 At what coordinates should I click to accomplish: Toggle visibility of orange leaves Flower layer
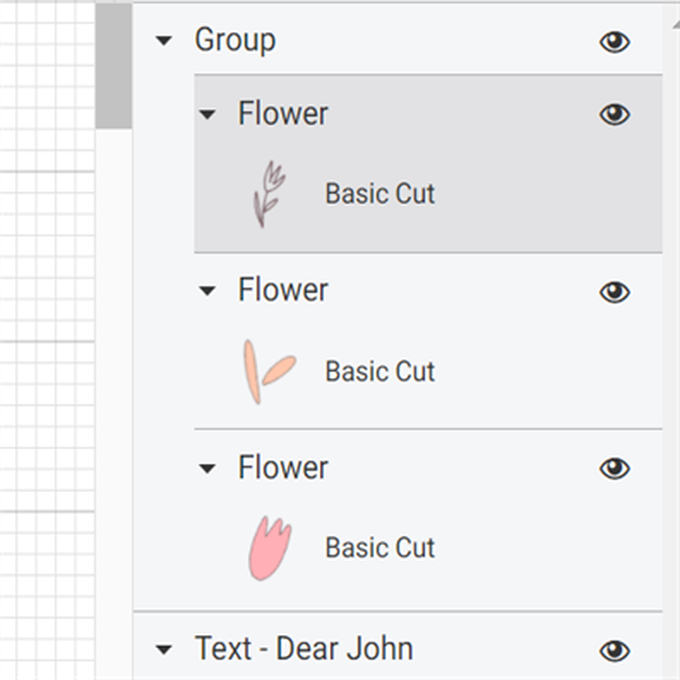(614, 292)
